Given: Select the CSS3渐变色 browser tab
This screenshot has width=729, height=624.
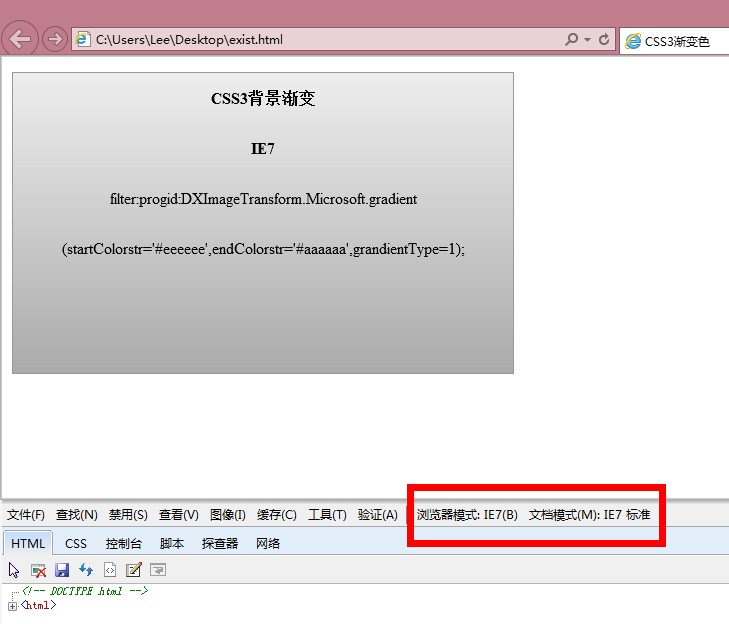Looking at the screenshot, I should click(674, 41).
